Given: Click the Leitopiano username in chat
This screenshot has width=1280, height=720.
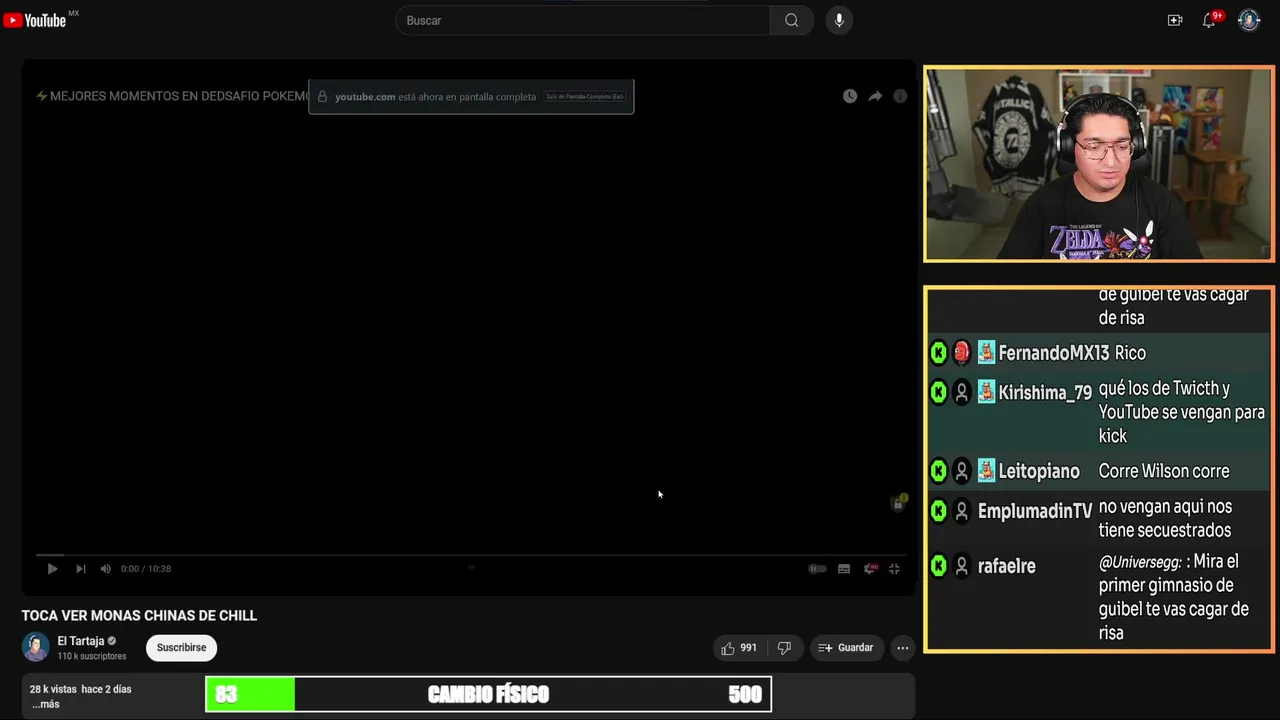Looking at the screenshot, I should [1039, 471].
